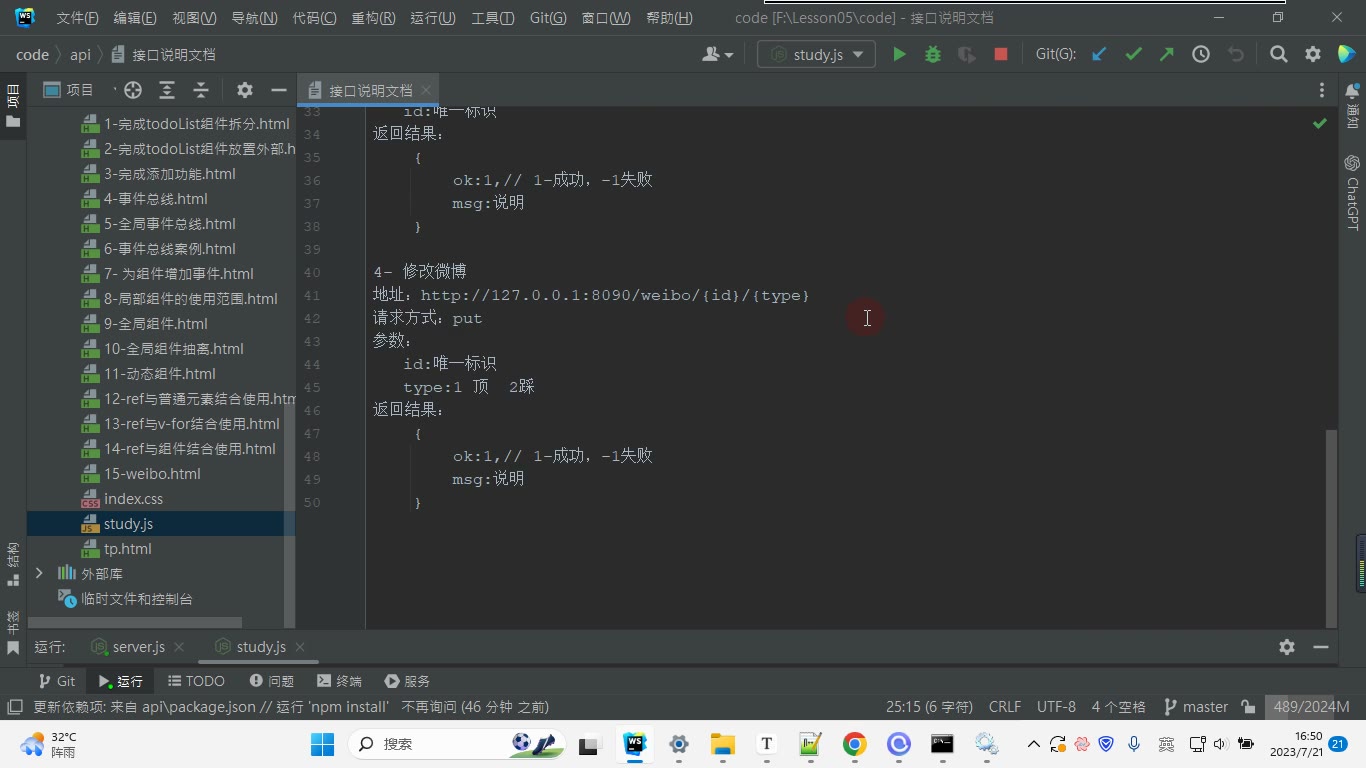Change line separator CRLF in status bar
This screenshot has width=1366, height=768.
coord(1005,707)
